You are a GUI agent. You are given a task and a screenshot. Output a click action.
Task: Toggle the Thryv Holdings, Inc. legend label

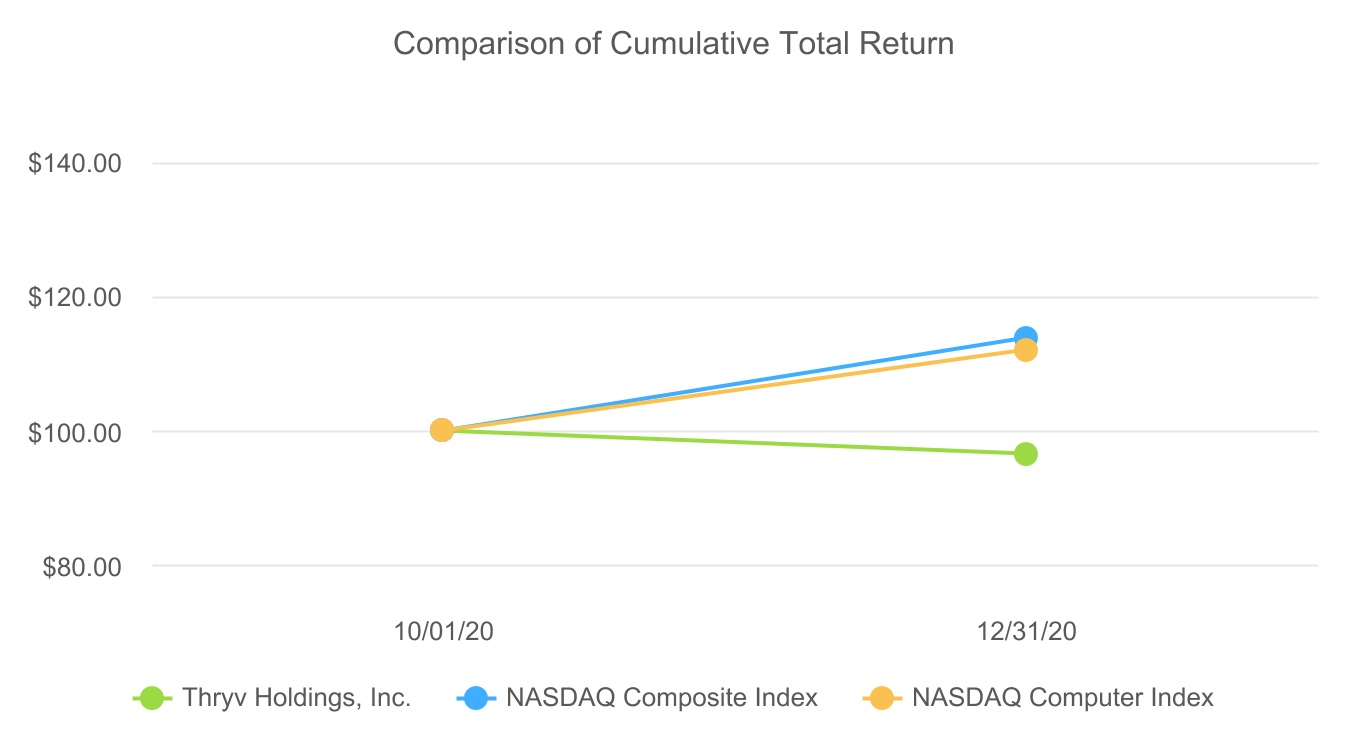pos(297,698)
